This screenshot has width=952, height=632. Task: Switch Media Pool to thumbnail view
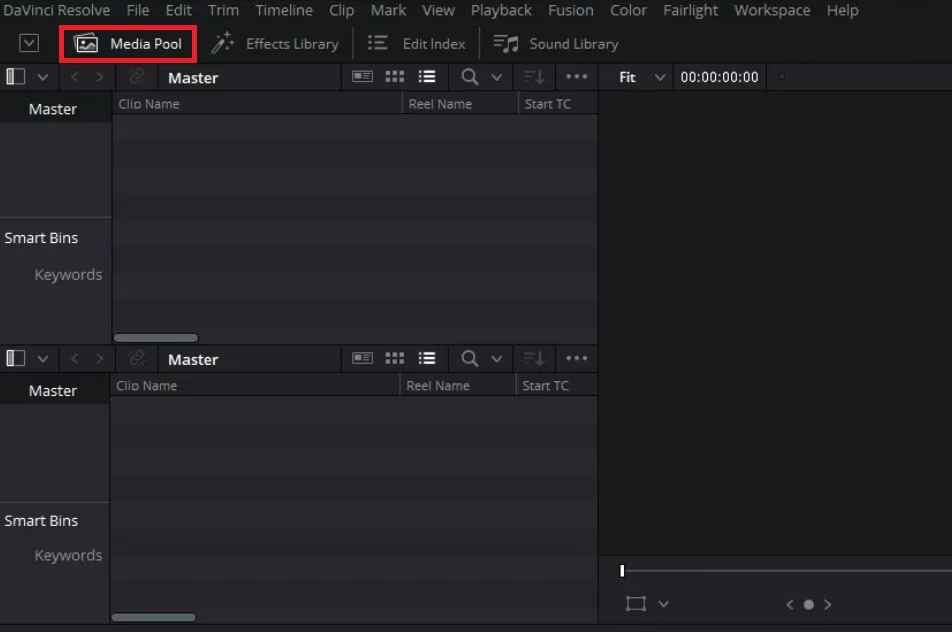394,76
